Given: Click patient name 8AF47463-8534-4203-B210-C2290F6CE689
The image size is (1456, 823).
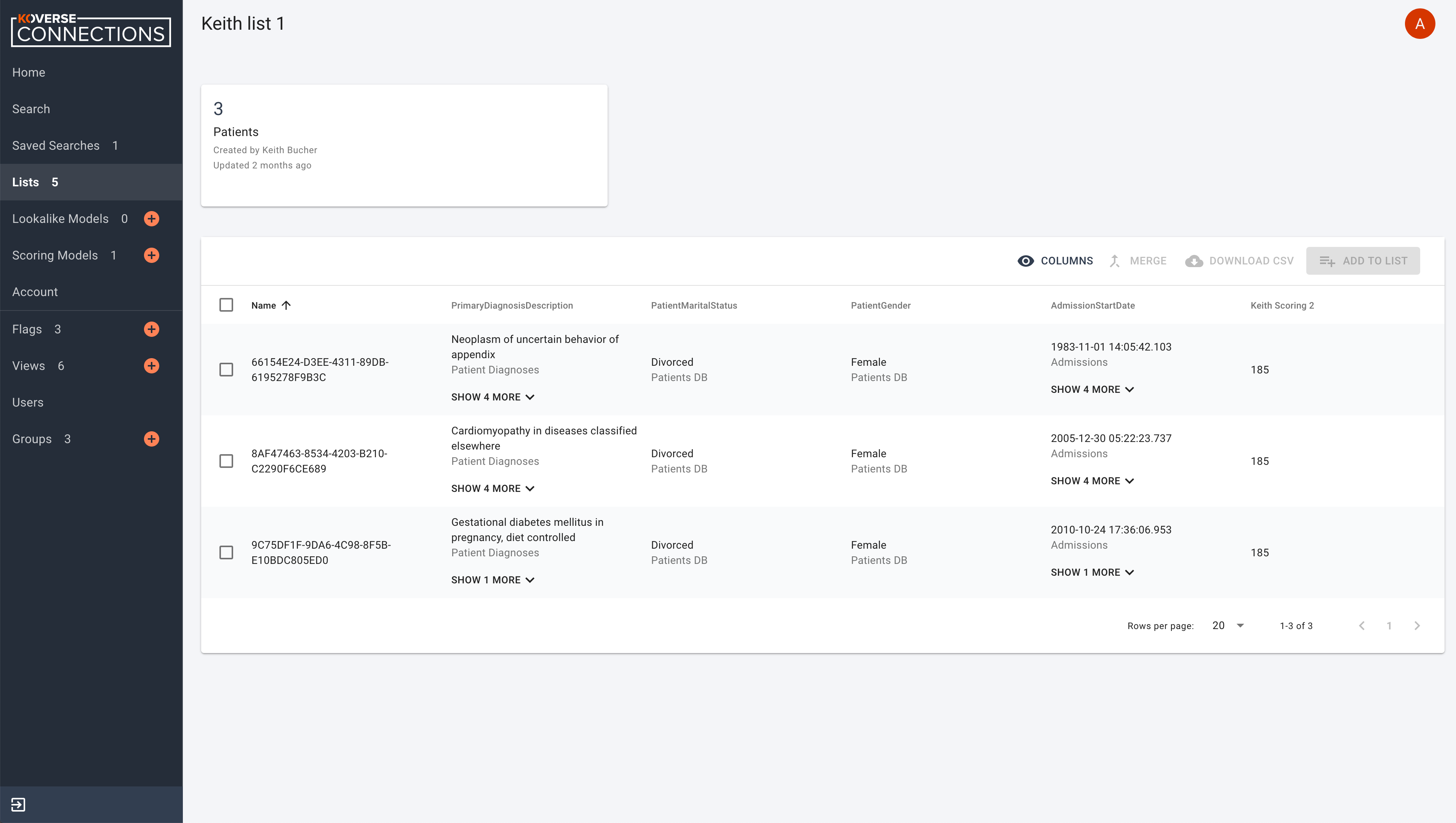Looking at the screenshot, I should [319, 461].
